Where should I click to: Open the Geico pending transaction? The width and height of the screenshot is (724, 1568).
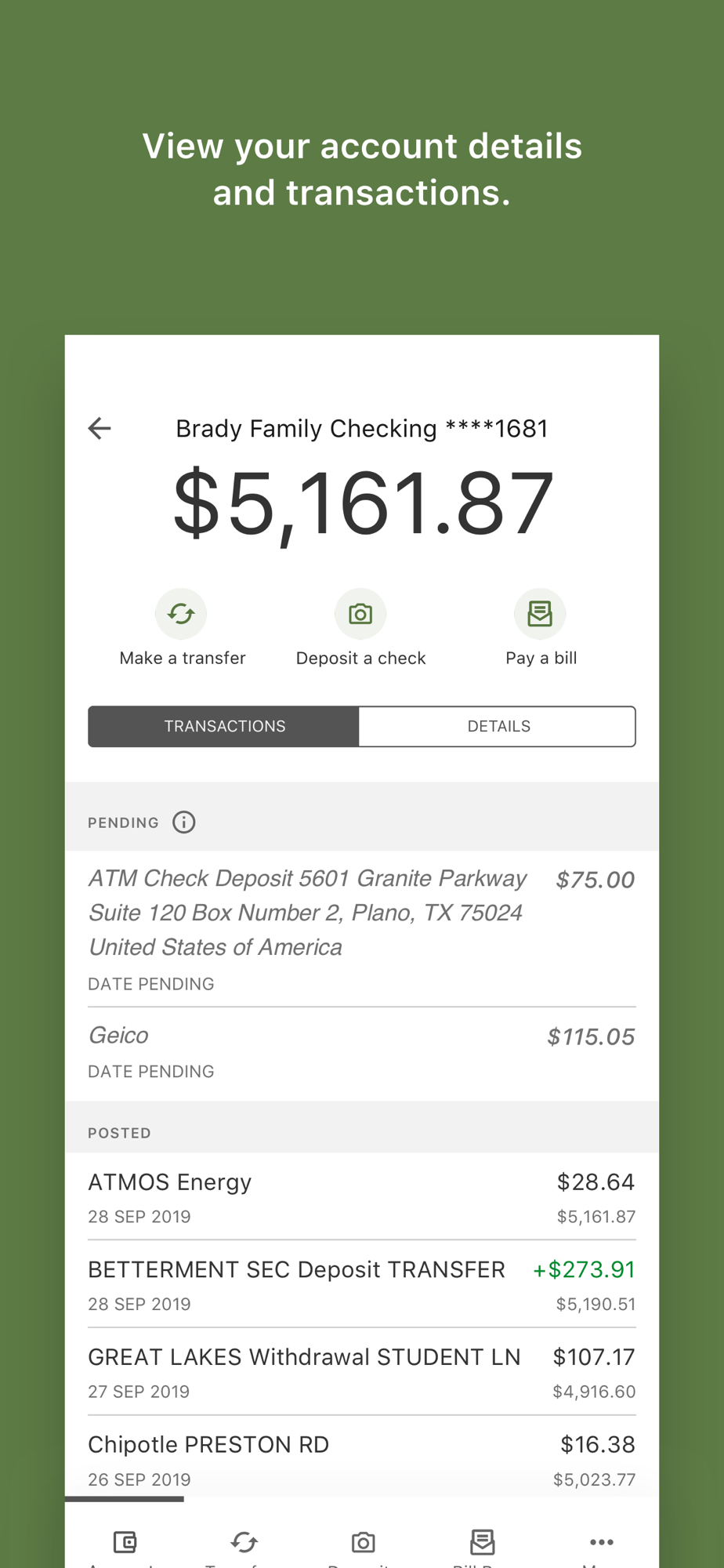tap(362, 1053)
